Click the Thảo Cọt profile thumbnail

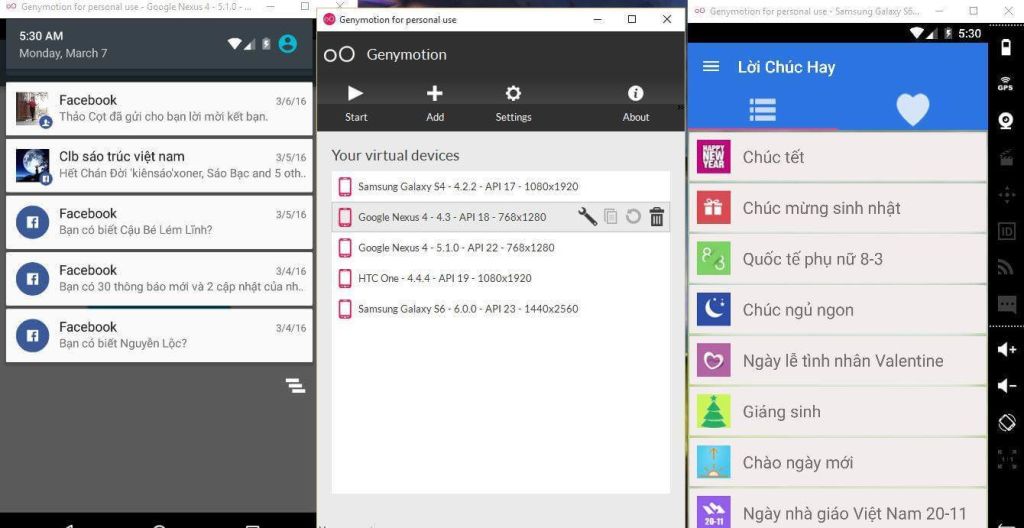click(x=33, y=108)
